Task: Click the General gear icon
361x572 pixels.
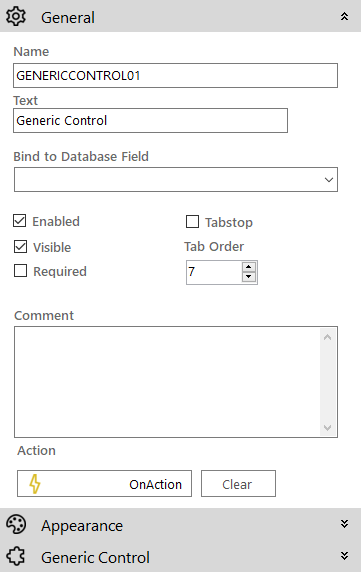Action: pos(16,16)
